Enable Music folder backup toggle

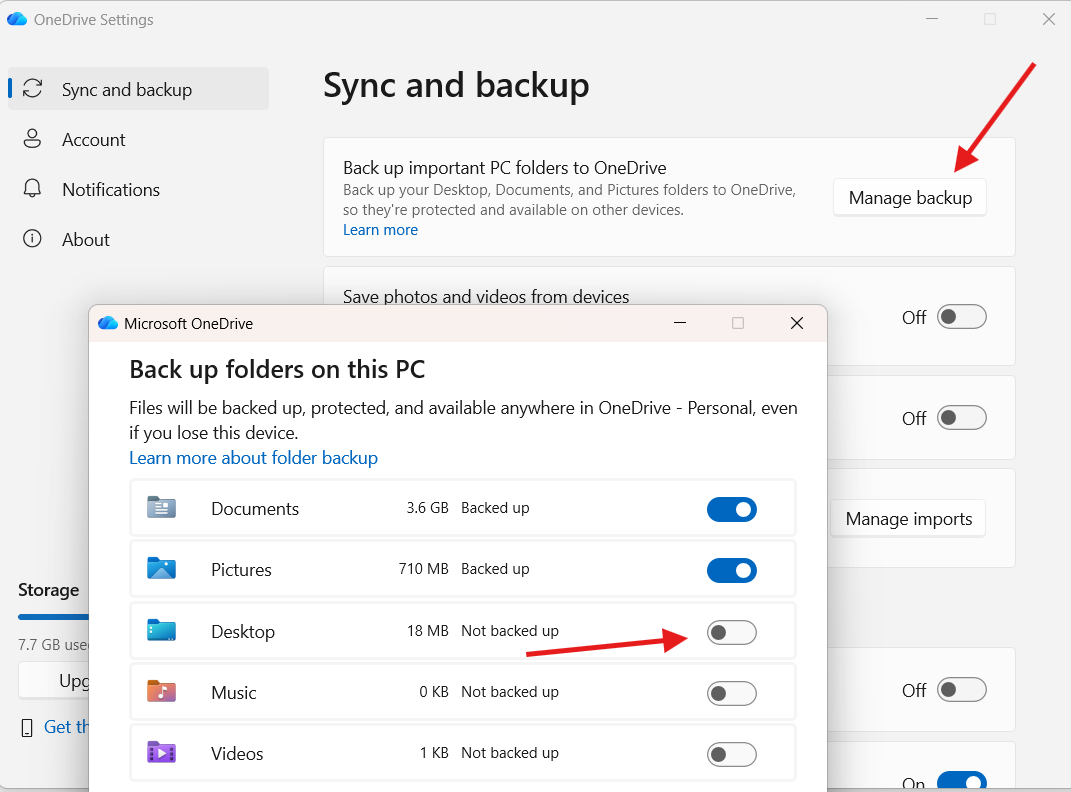(x=731, y=693)
